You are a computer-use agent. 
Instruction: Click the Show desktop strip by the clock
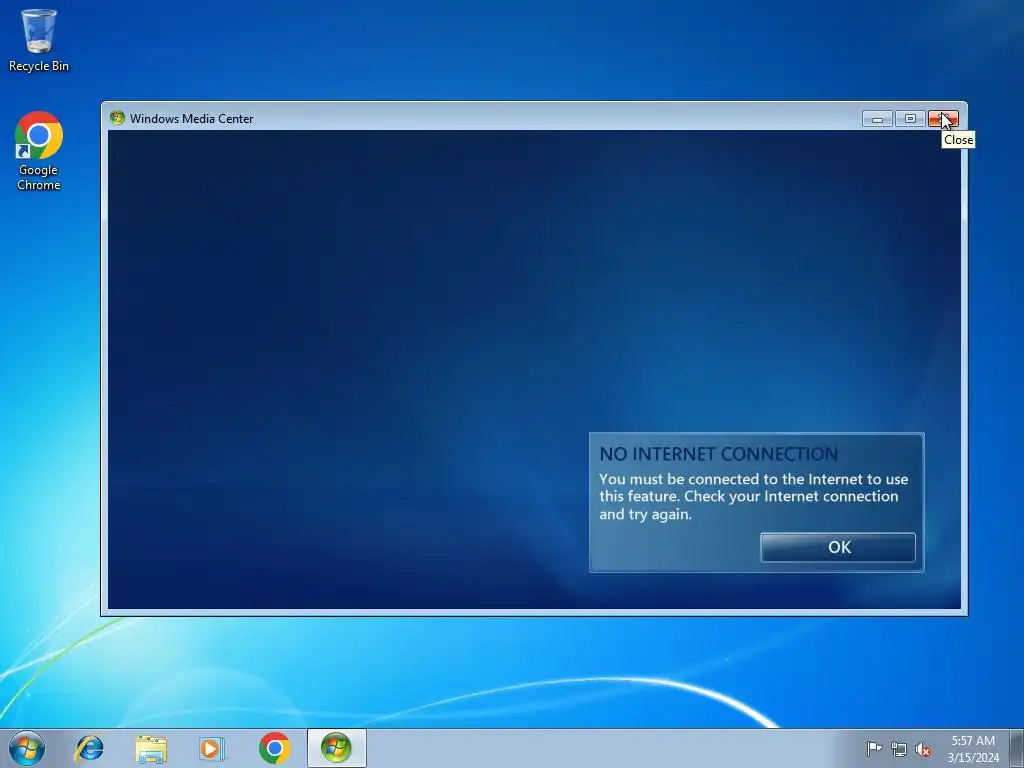pyautogui.click(x=1017, y=748)
